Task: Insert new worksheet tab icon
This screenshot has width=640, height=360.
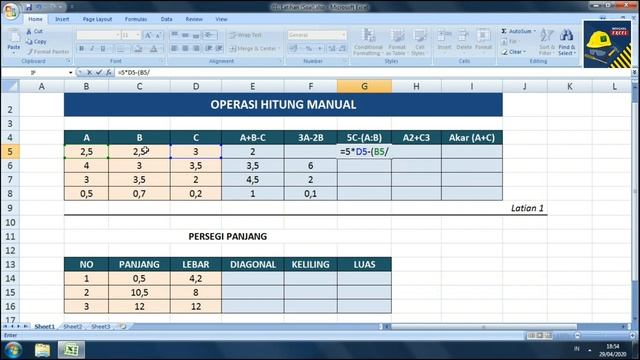Action: (122, 327)
